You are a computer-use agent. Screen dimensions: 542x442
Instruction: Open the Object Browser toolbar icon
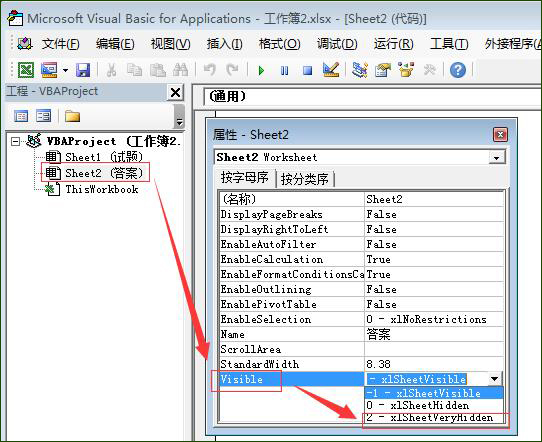(406, 70)
